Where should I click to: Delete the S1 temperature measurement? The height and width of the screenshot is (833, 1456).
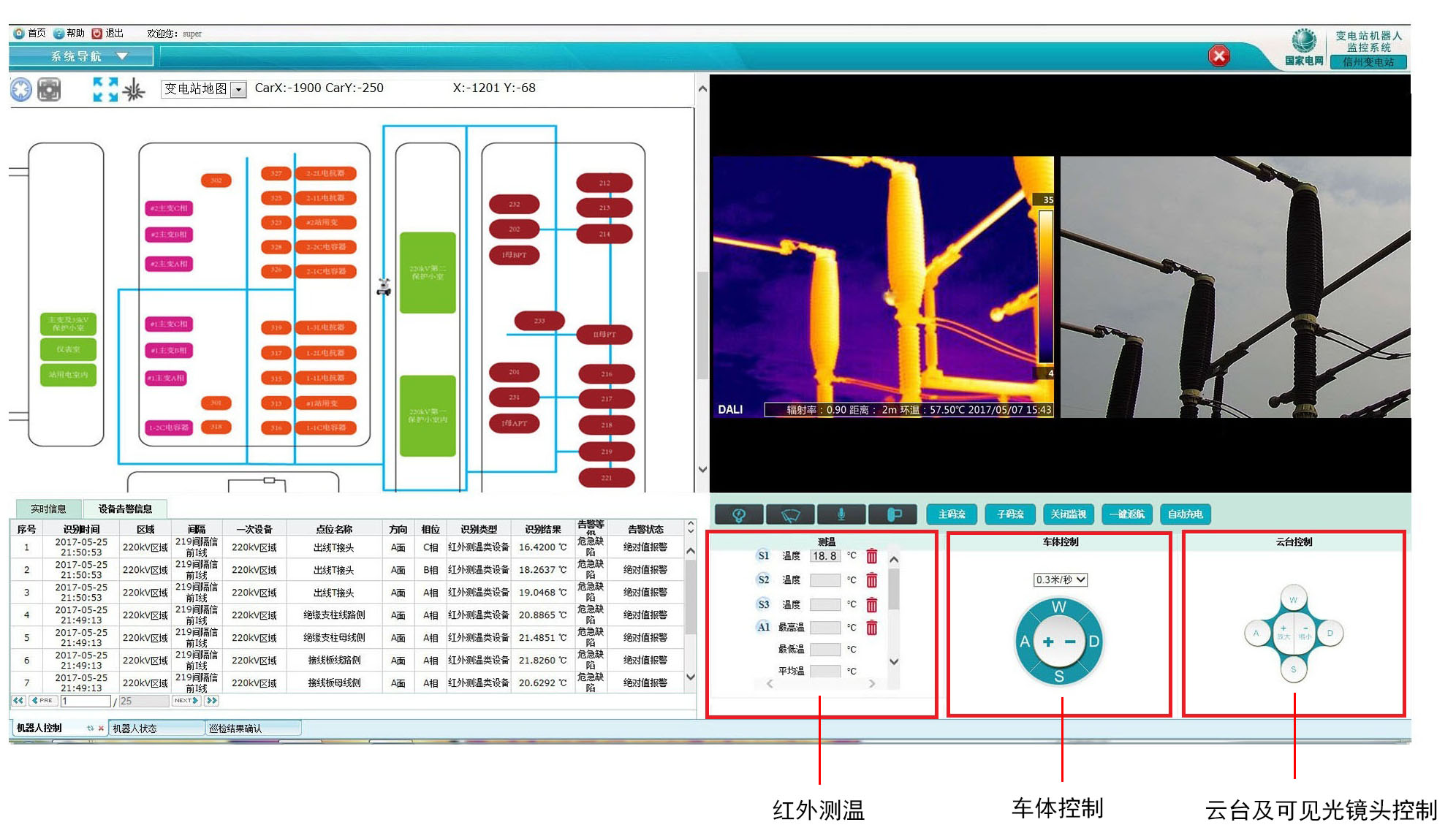coord(871,556)
